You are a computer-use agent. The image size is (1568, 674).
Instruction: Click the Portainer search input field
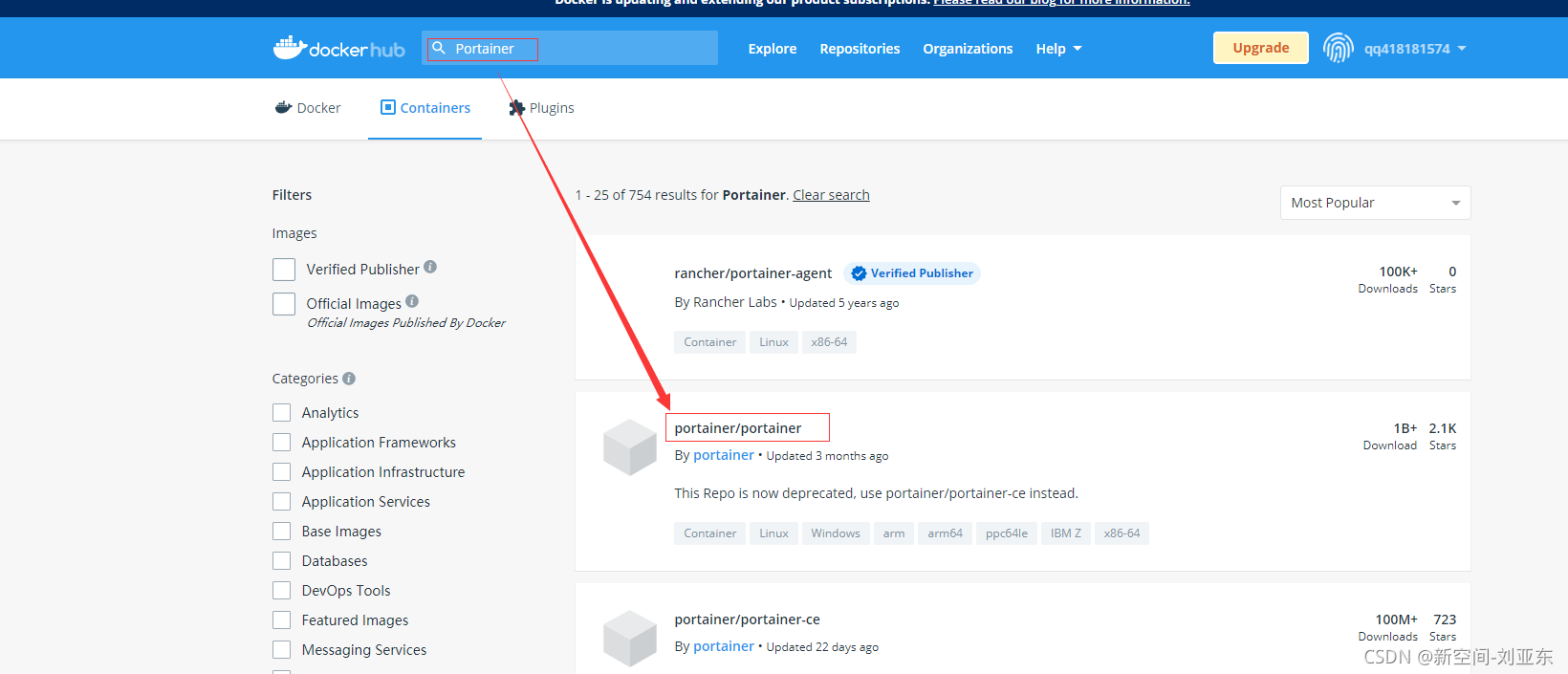click(x=570, y=48)
